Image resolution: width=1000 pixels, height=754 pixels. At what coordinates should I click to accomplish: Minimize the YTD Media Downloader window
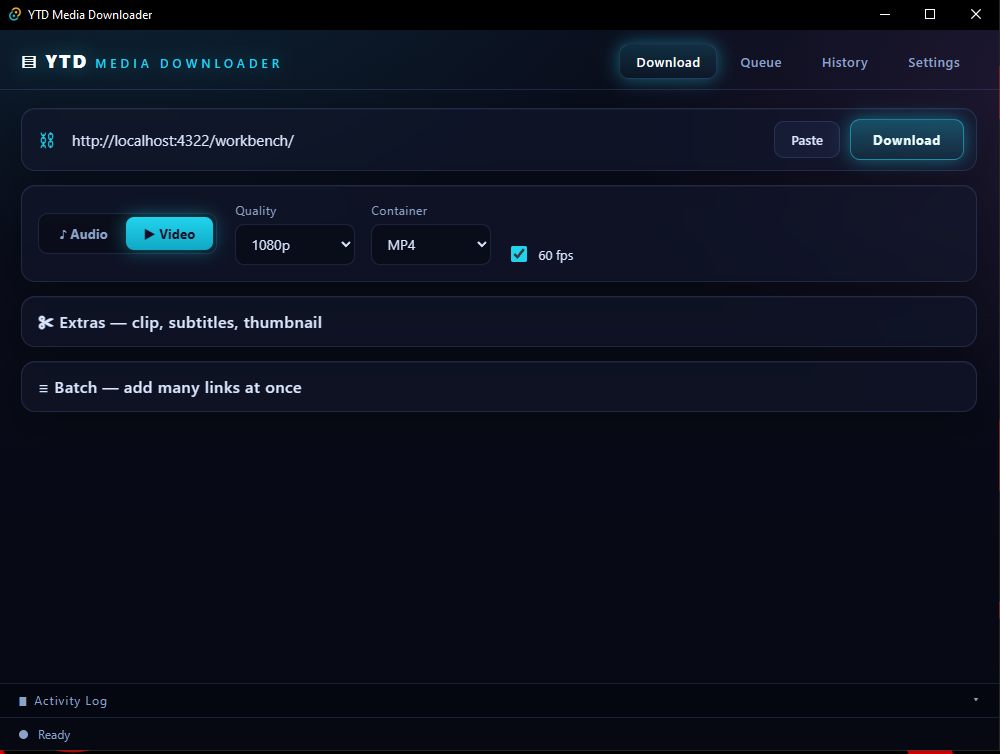[885, 14]
